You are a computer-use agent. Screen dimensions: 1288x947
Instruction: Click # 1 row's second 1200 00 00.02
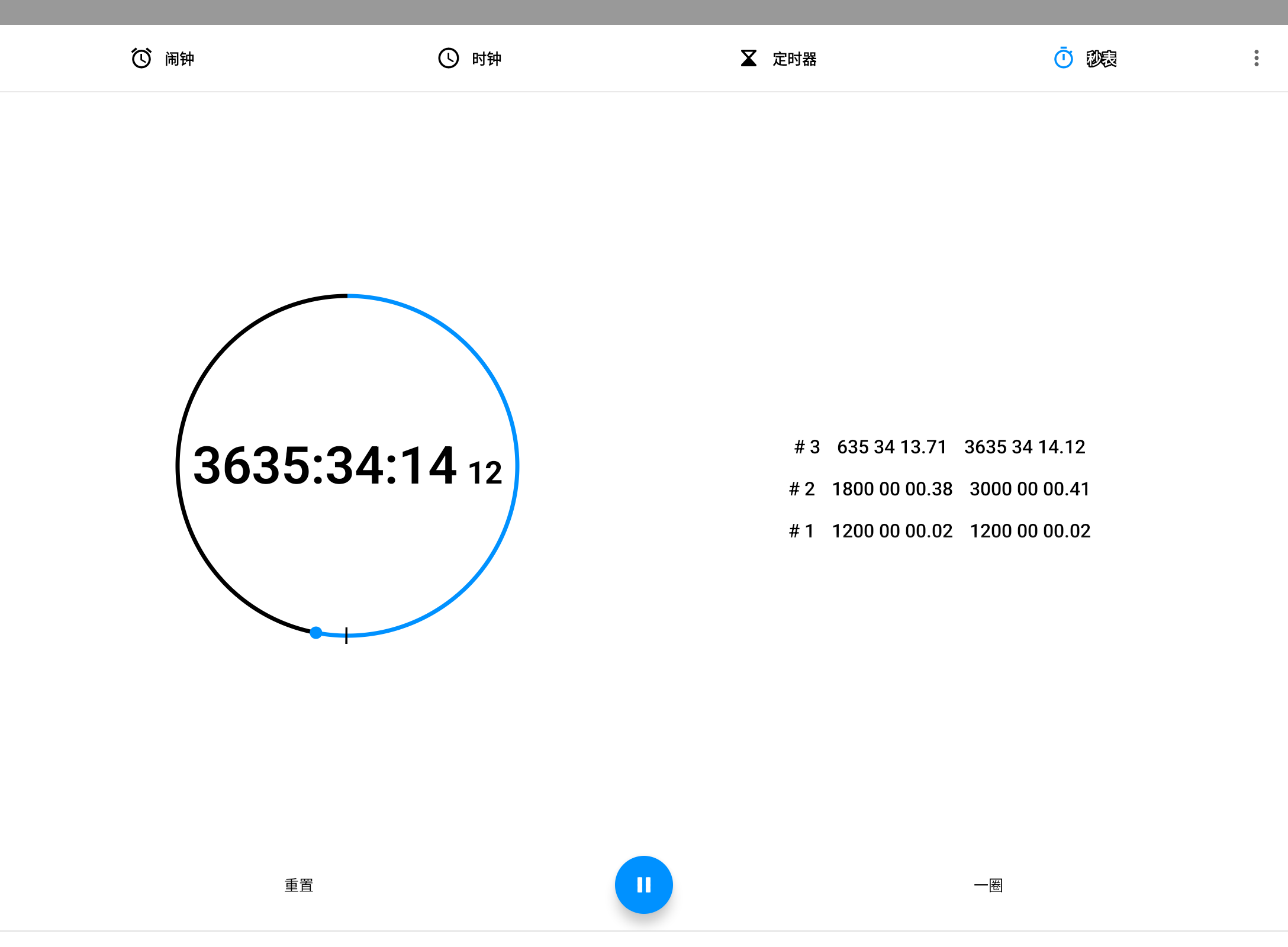[1030, 531]
